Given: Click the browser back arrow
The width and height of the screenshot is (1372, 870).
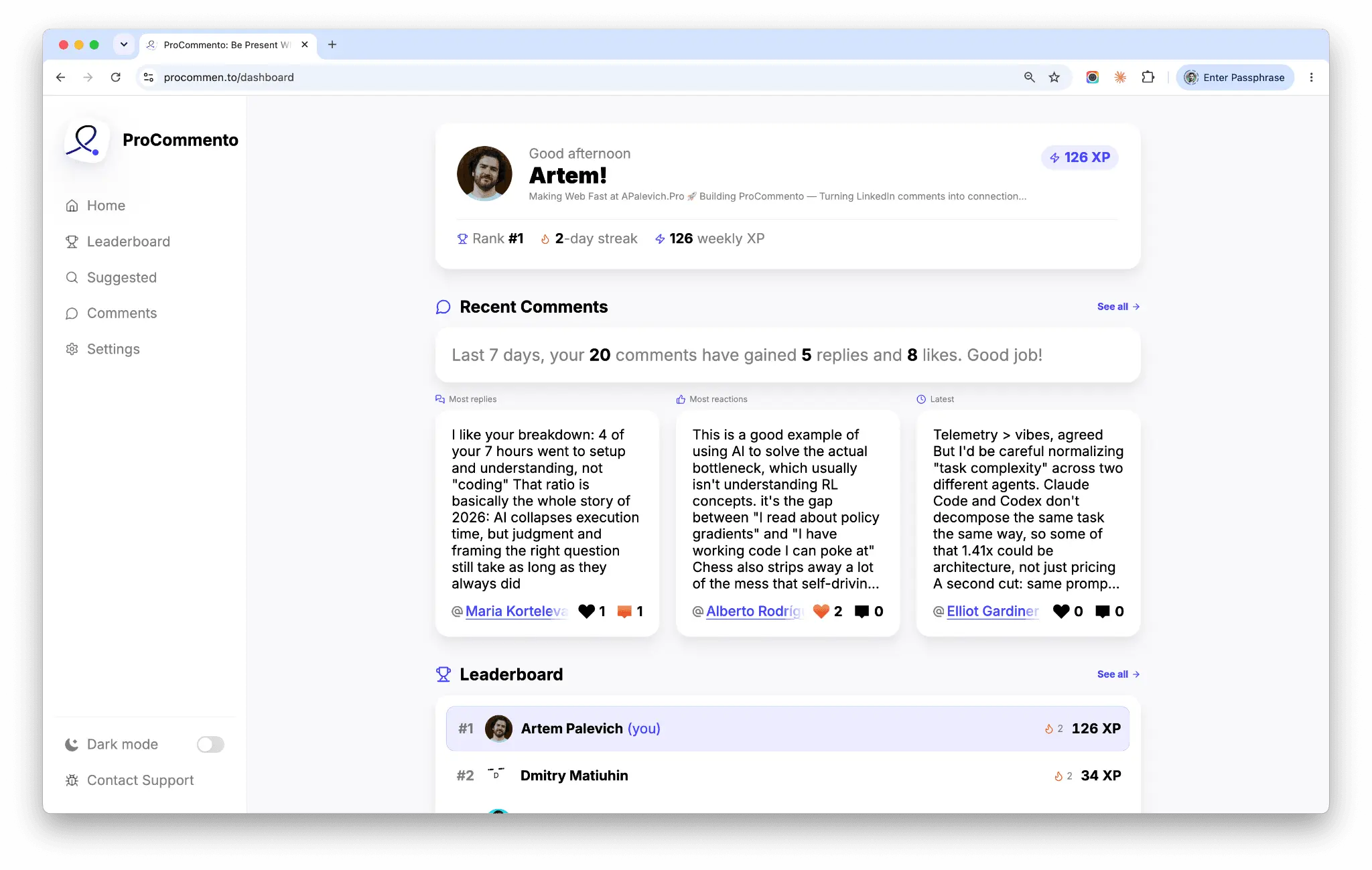Looking at the screenshot, I should (60, 77).
